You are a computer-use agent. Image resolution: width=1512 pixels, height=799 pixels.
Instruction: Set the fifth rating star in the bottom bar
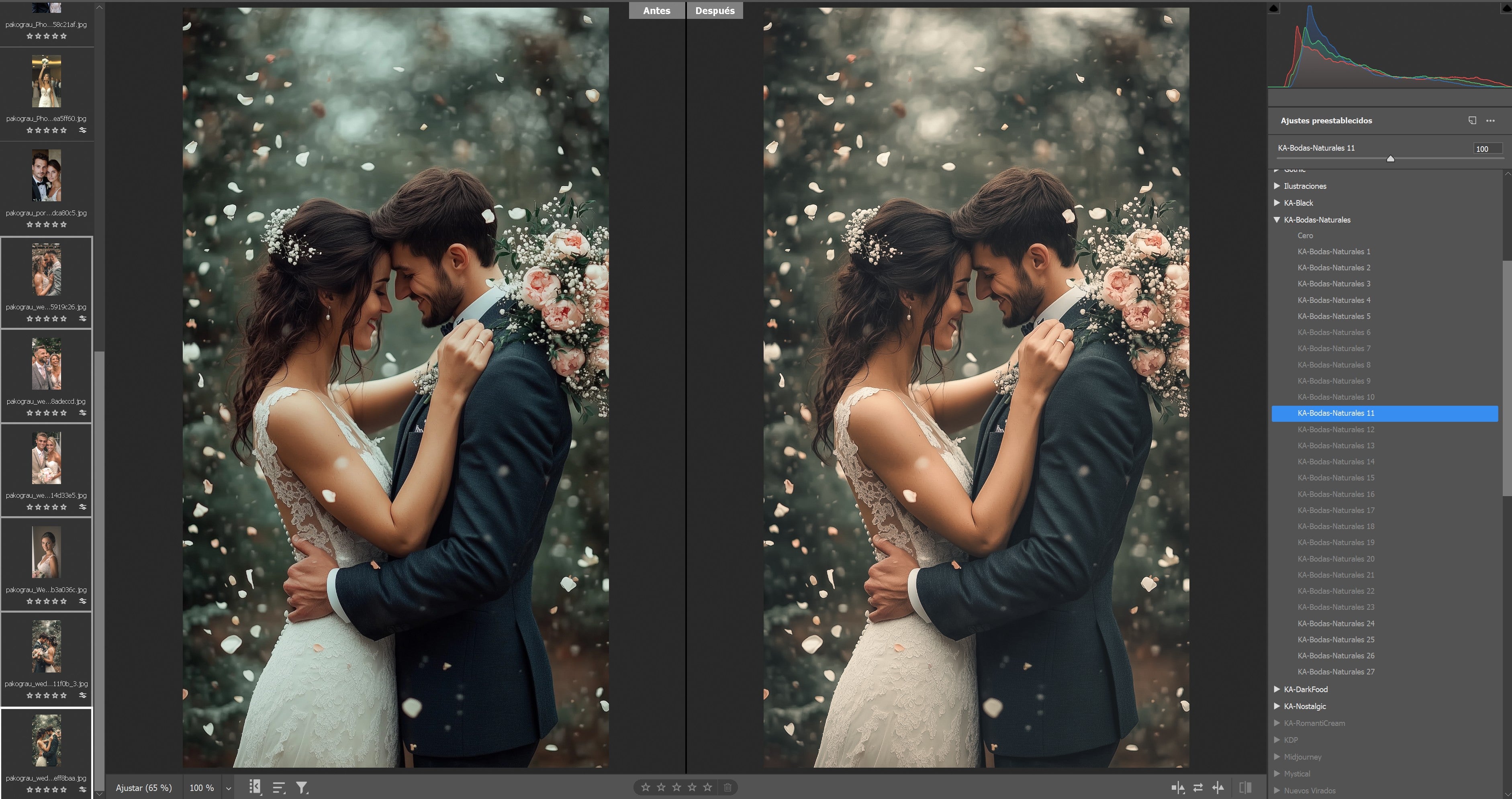[x=707, y=787]
